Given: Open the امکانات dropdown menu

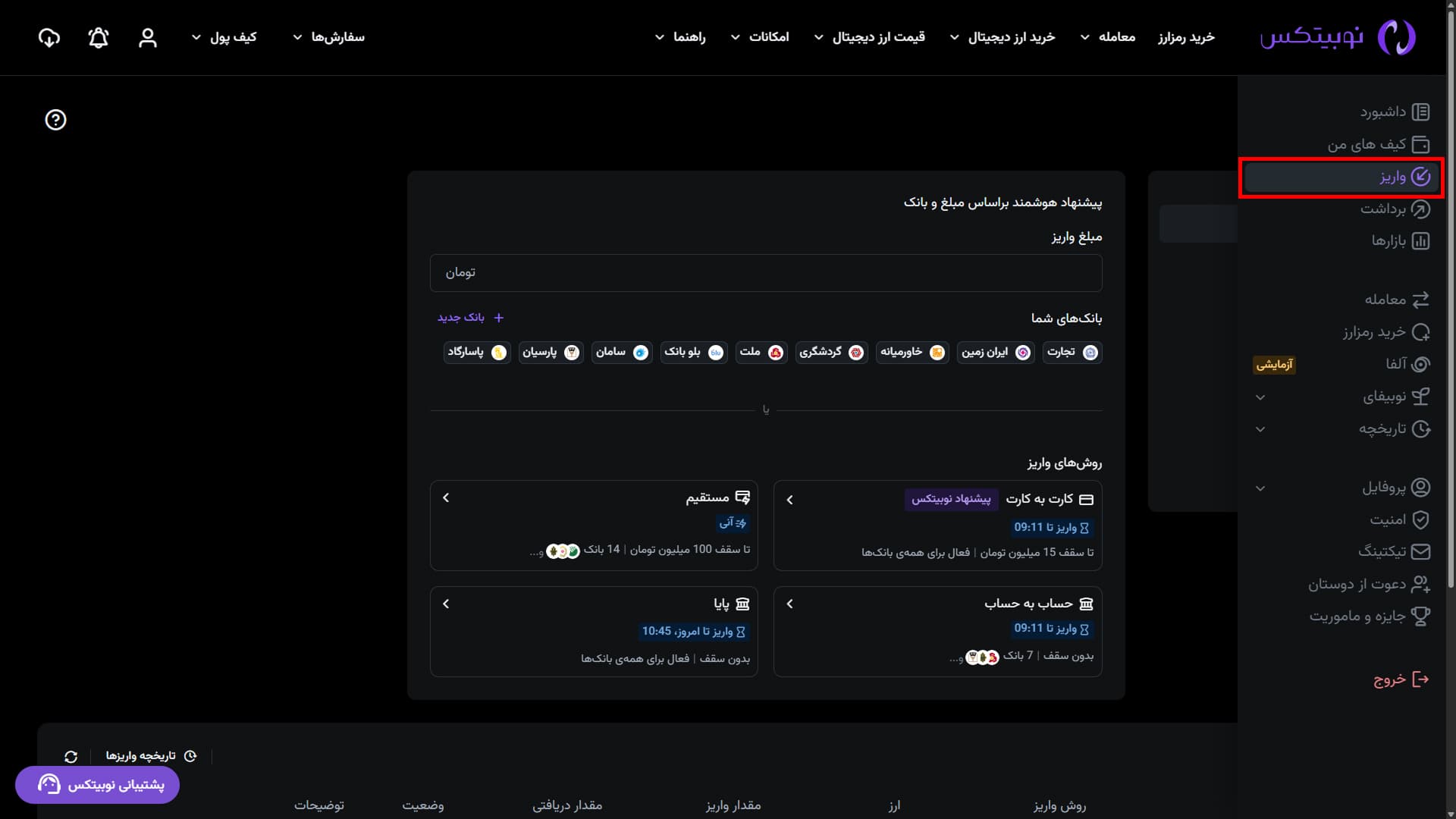Looking at the screenshot, I should coord(760,37).
